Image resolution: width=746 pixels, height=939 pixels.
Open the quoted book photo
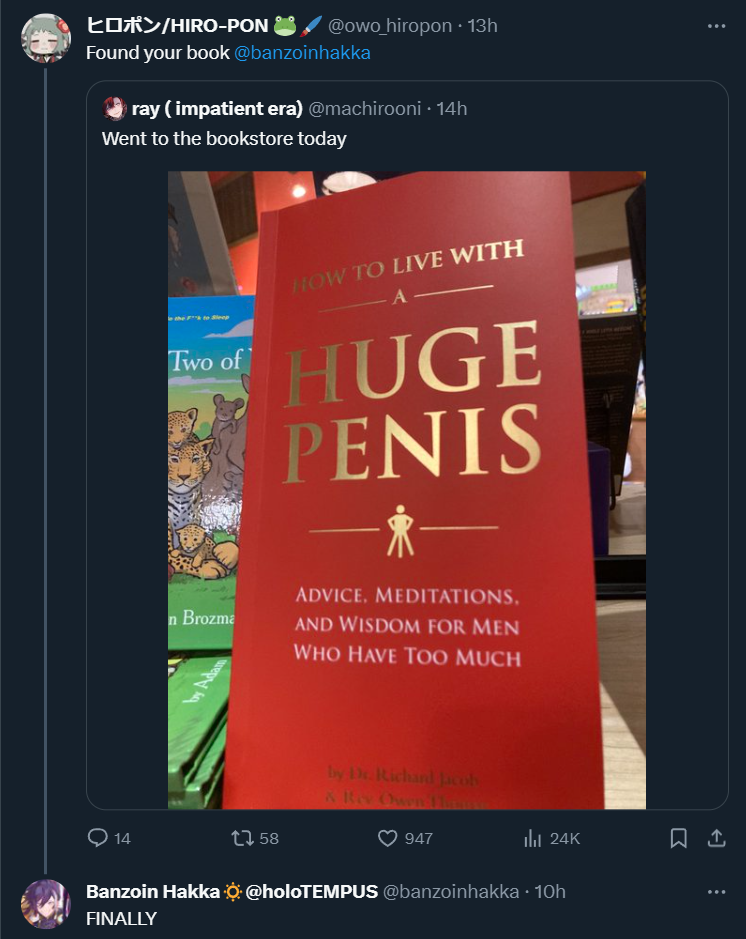coord(406,490)
